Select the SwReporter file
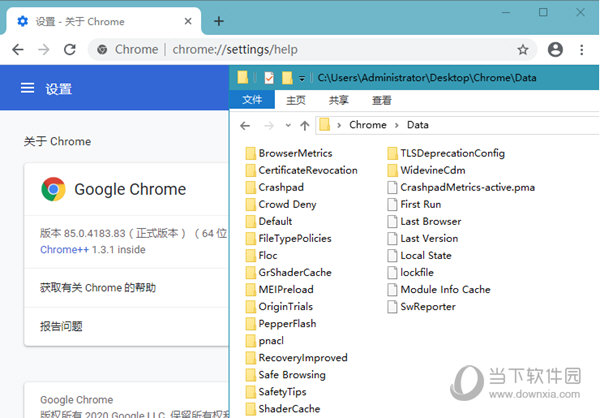This screenshot has height=418, width=600. coord(421,307)
